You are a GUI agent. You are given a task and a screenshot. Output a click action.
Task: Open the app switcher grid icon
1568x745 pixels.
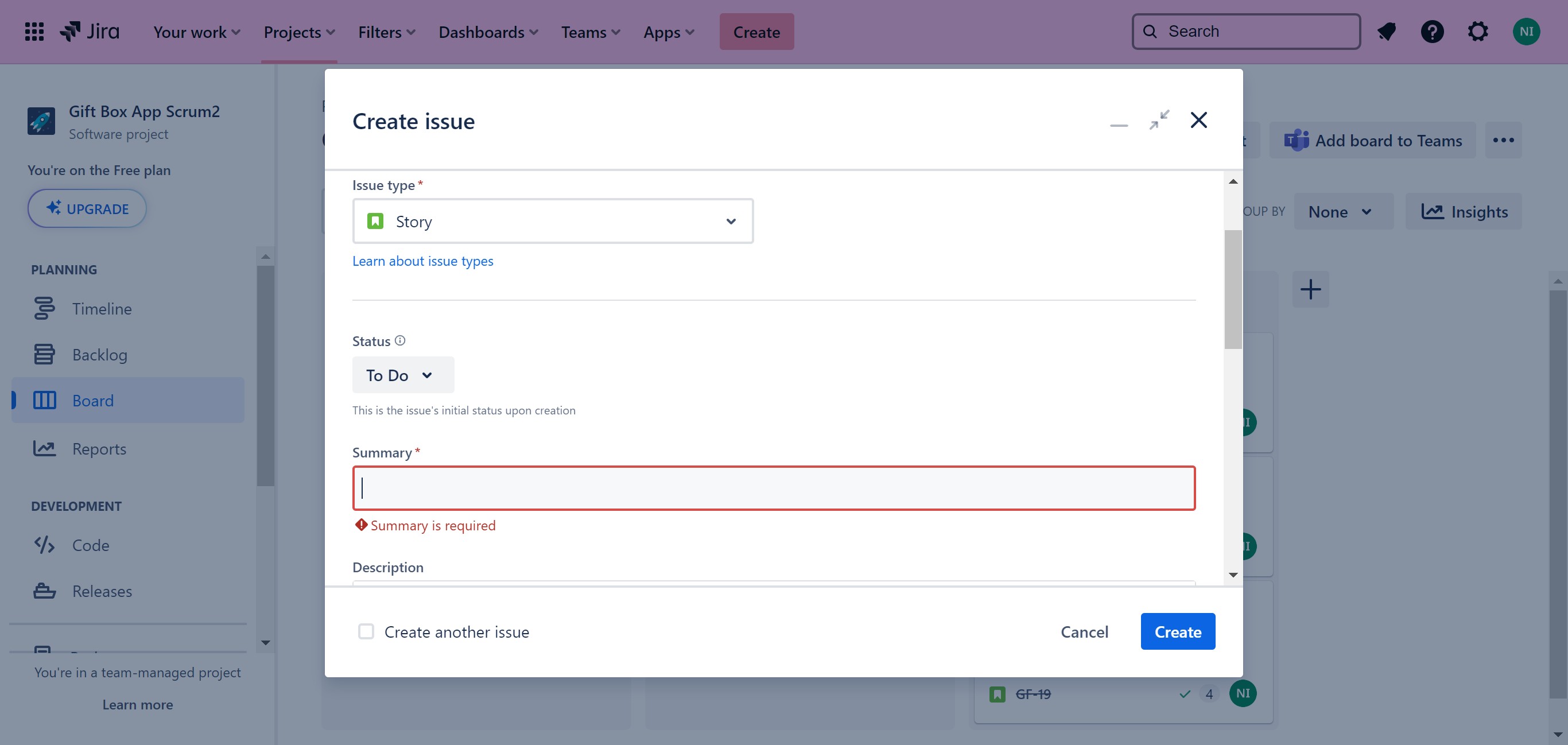pos(34,32)
